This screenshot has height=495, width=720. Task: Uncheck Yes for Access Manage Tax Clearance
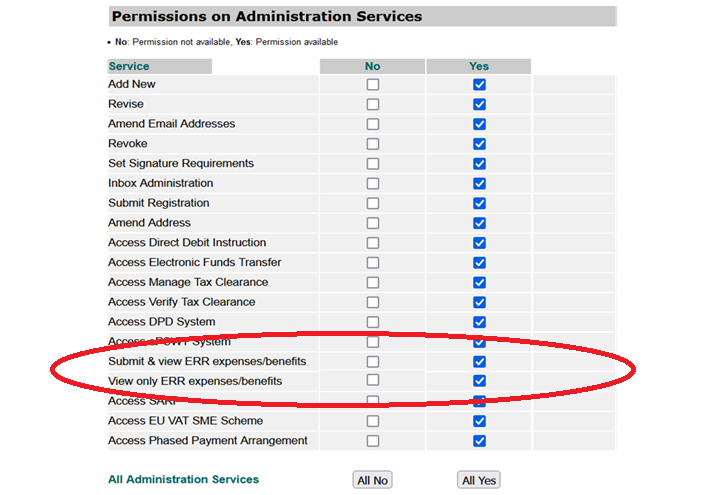[479, 282]
